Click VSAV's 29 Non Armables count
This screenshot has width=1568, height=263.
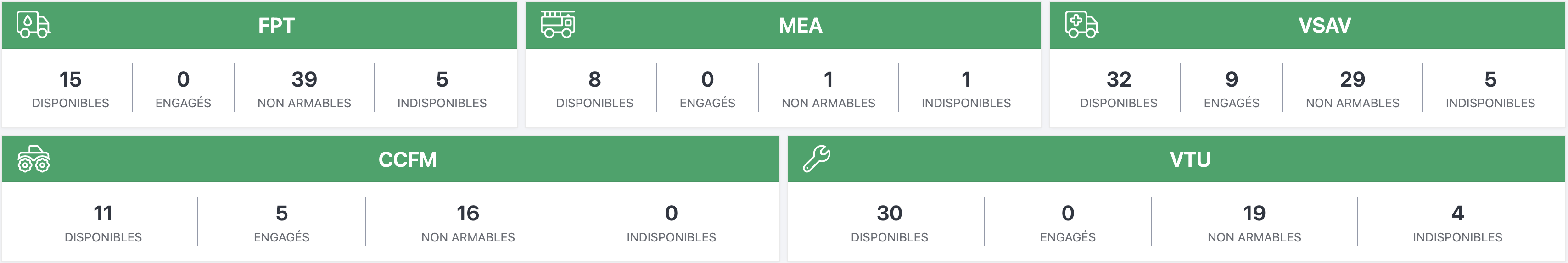pyautogui.click(x=1352, y=80)
